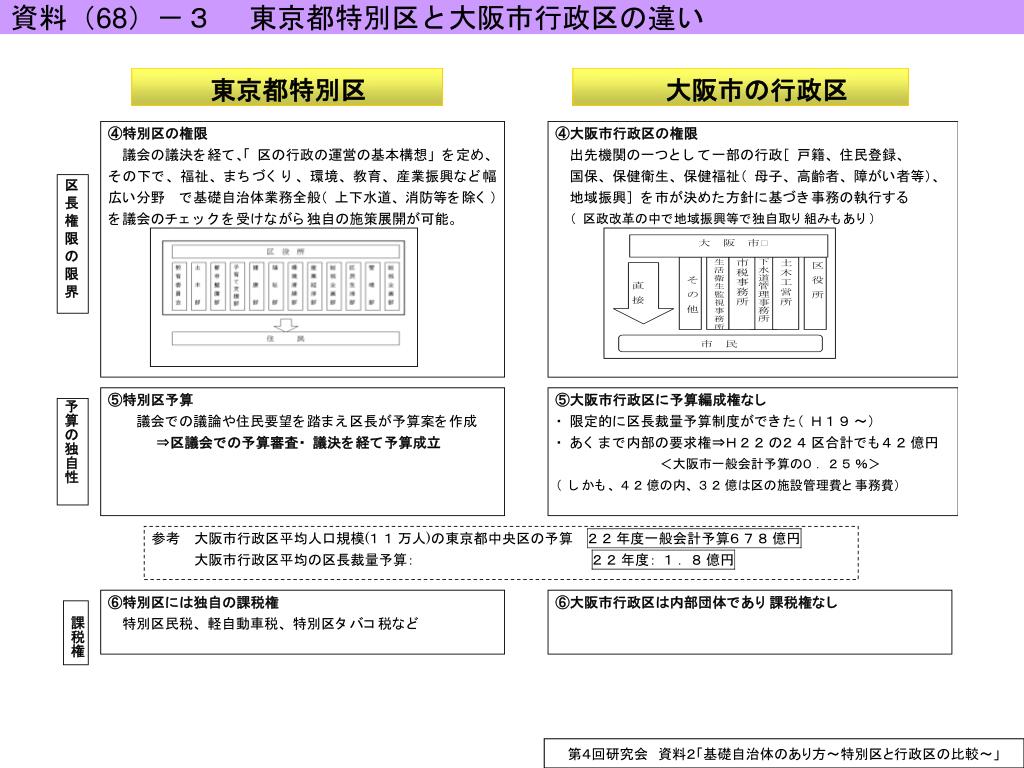Select line '地域振興］を市が決めた方針に基づき事務の執行する'

pos(739,197)
